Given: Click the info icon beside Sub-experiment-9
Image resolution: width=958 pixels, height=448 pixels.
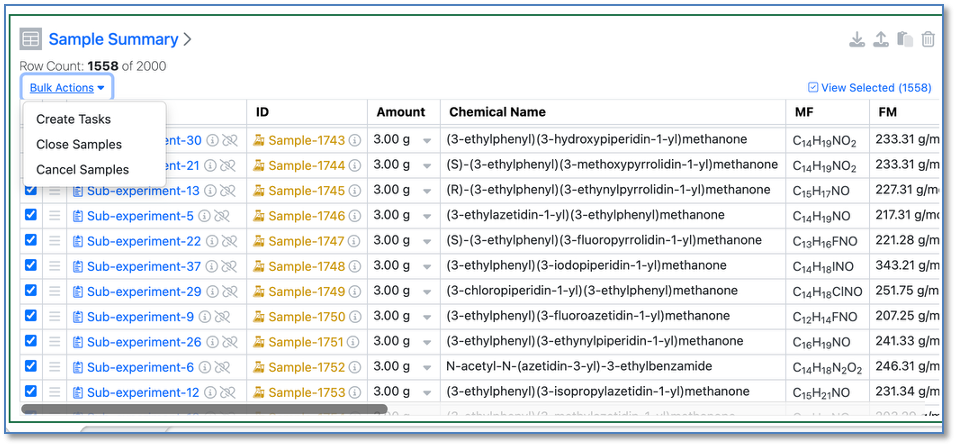Looking at the screenshot, I should 204,317.
